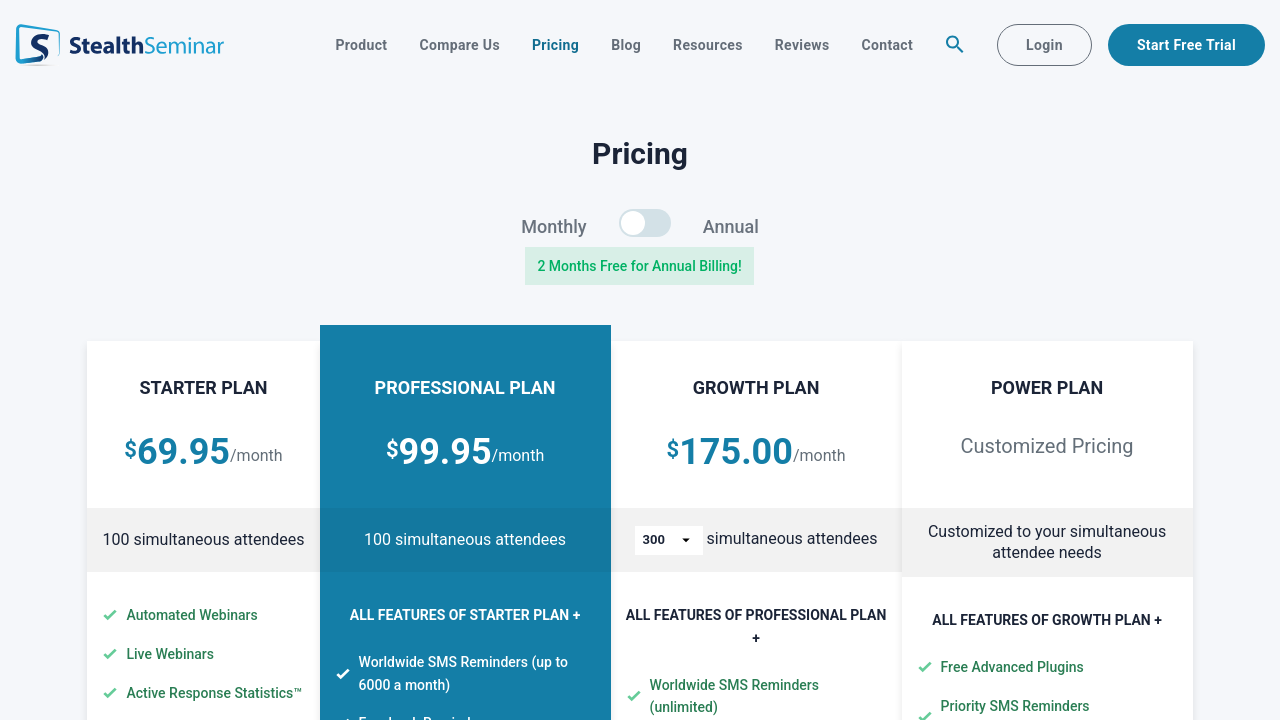The height and width of the screenshot is (720, 1280).
Task: Select the Annual billing label
Action: click(730, 227)
